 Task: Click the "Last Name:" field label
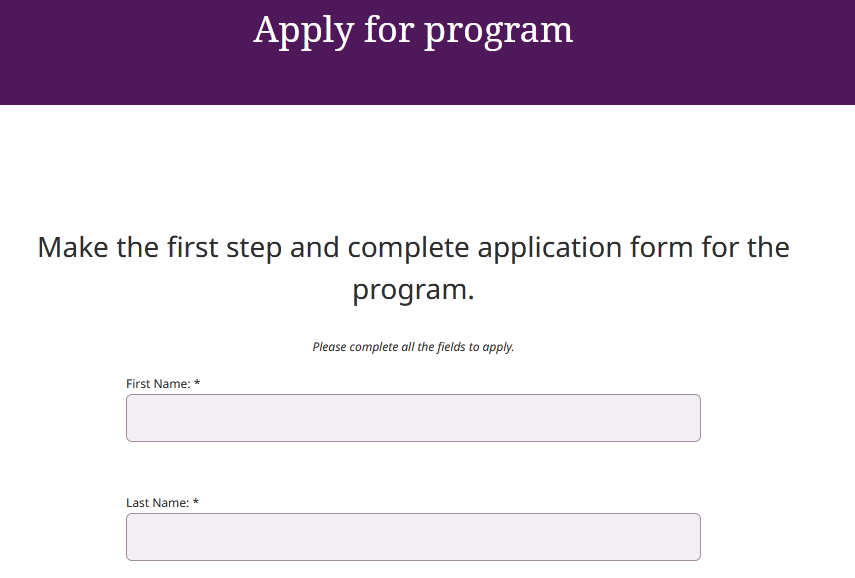[158, 503]
